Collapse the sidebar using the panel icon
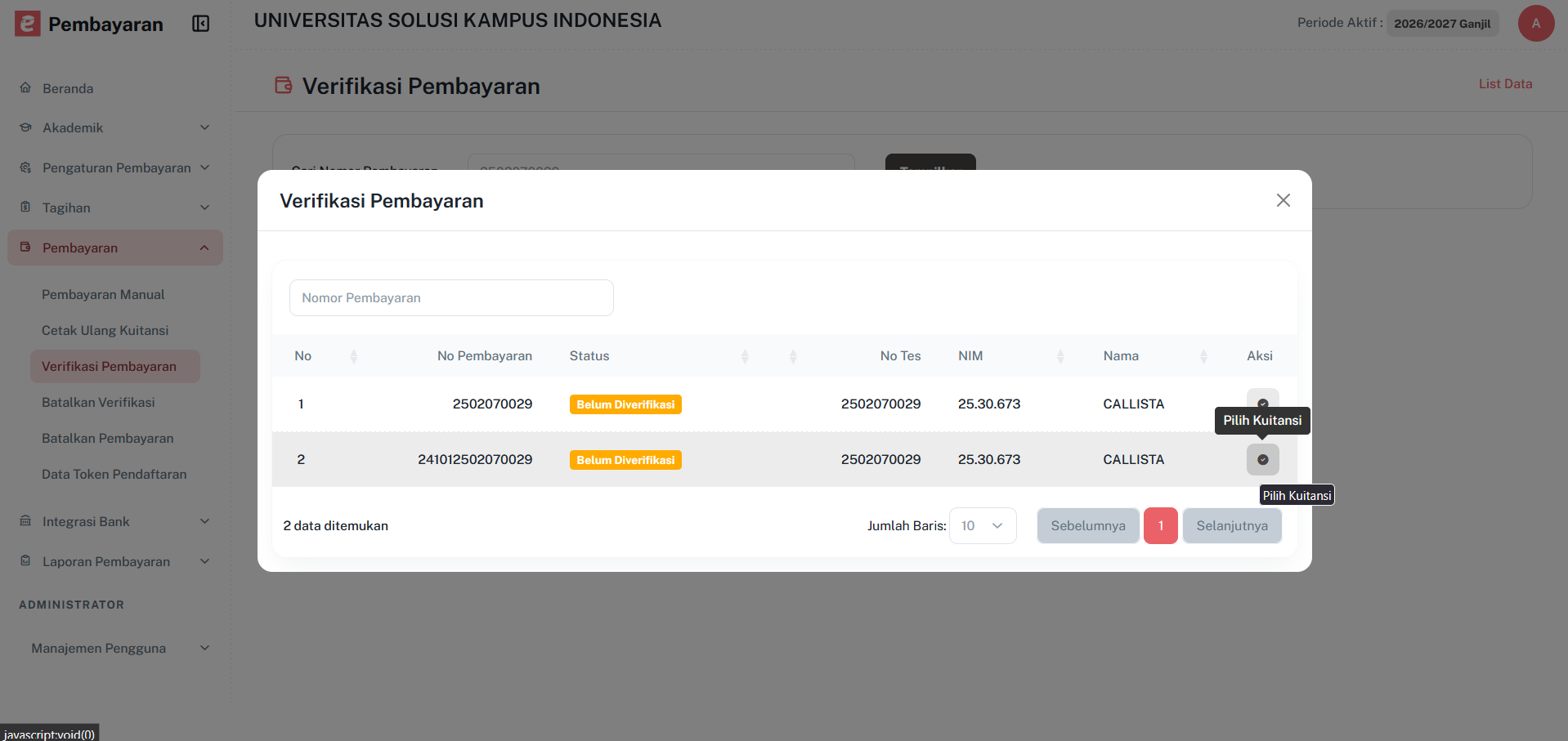Screen dimensions: 1568x741 tap(201, 24)
